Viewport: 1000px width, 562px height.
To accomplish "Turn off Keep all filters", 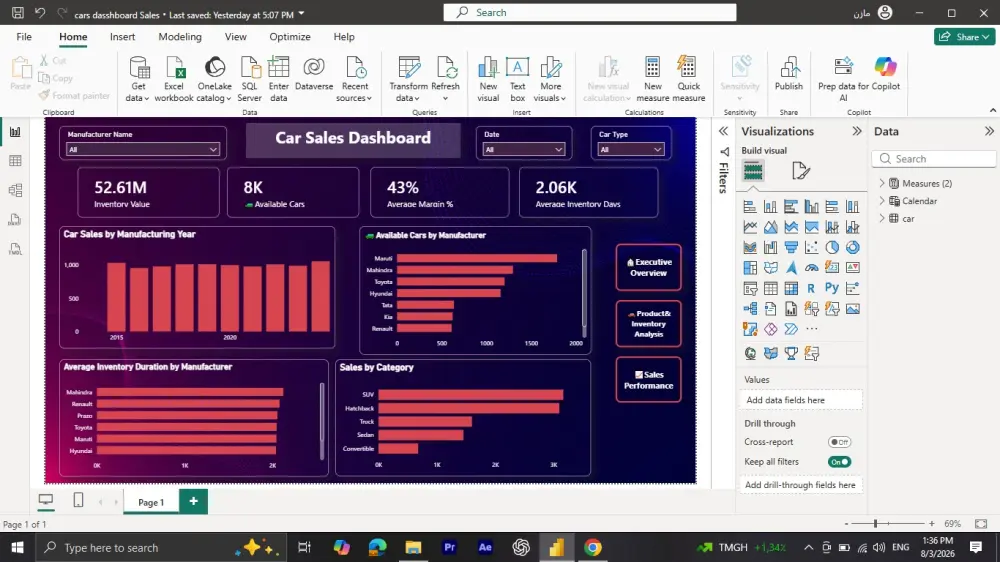I will click(x=839, y=462).
